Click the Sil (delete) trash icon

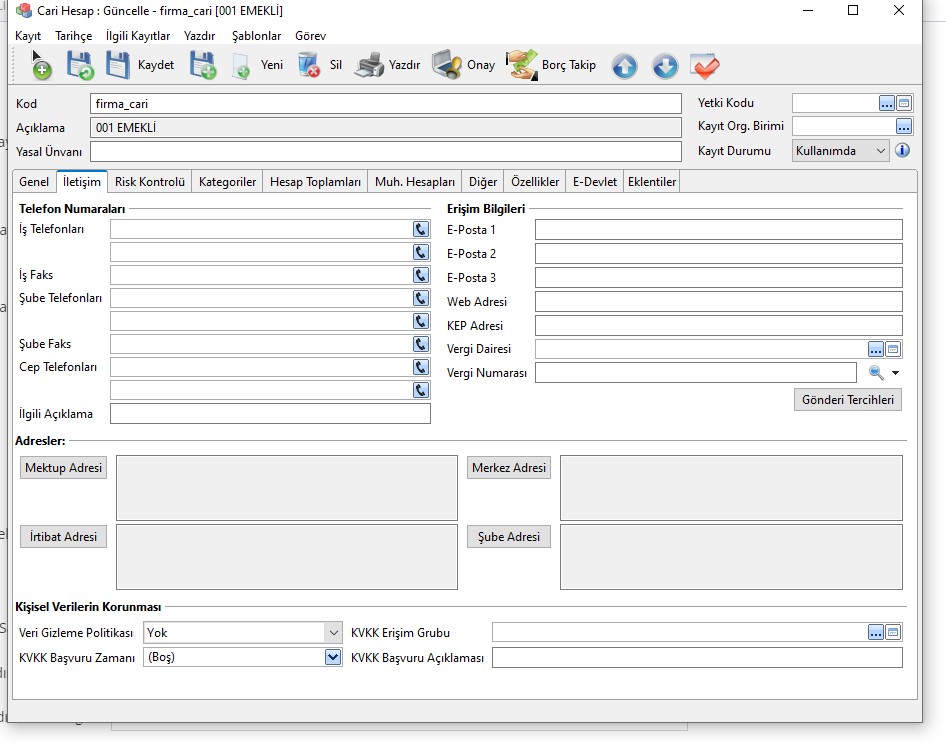pyautogui.click(x=309, y=66)
